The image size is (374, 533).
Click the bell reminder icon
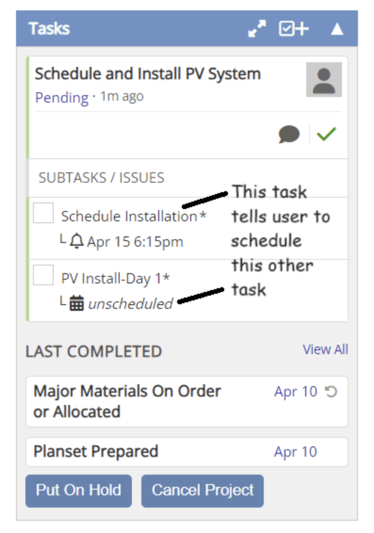point(76,241)
